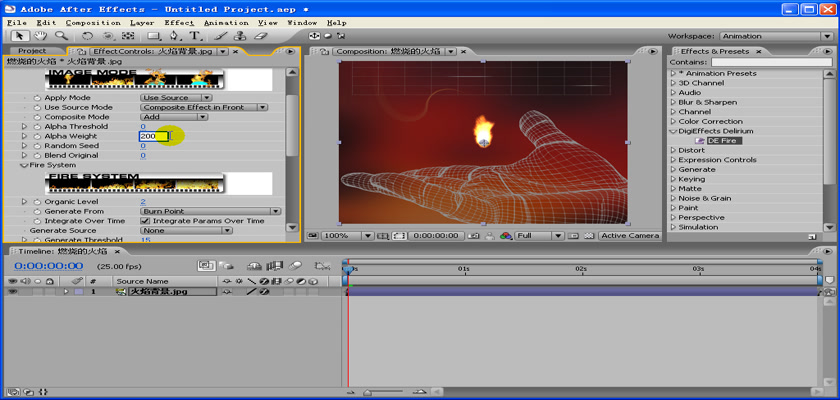The image size is (840, 400).
Task: Select the Clone Stamp tool
Action: pos(240,36)
